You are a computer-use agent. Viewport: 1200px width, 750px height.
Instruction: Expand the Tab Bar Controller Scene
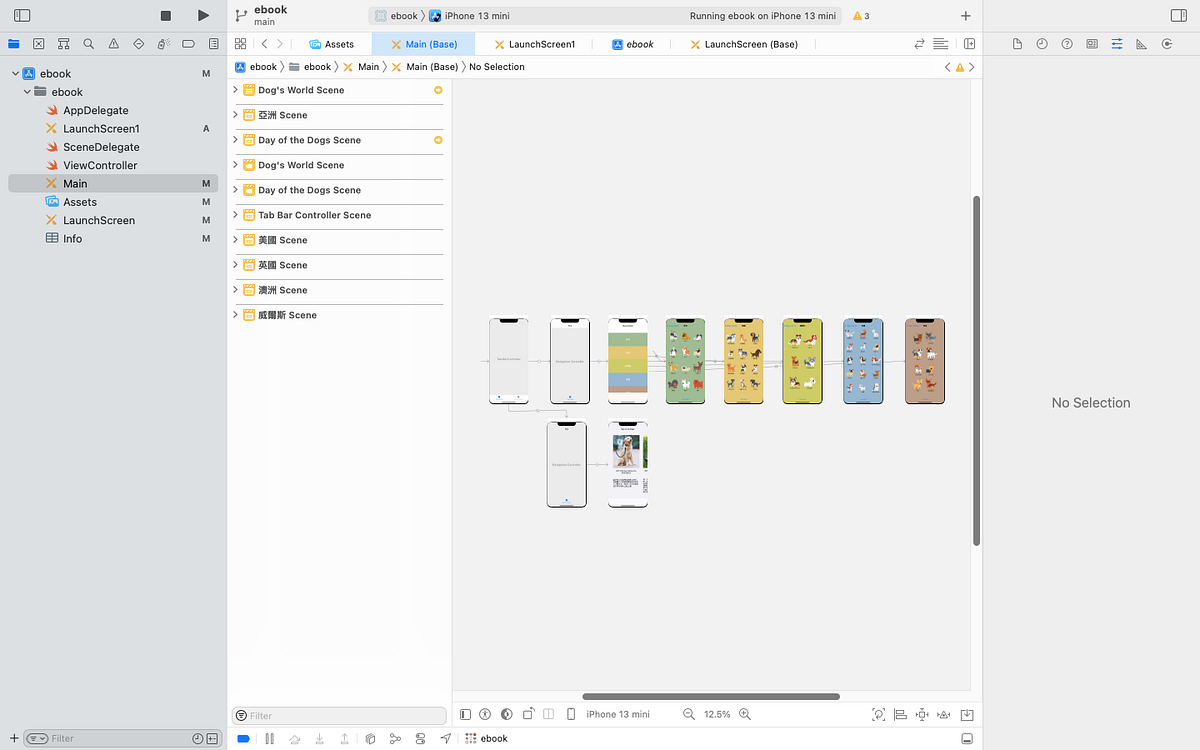coord(235,215)
